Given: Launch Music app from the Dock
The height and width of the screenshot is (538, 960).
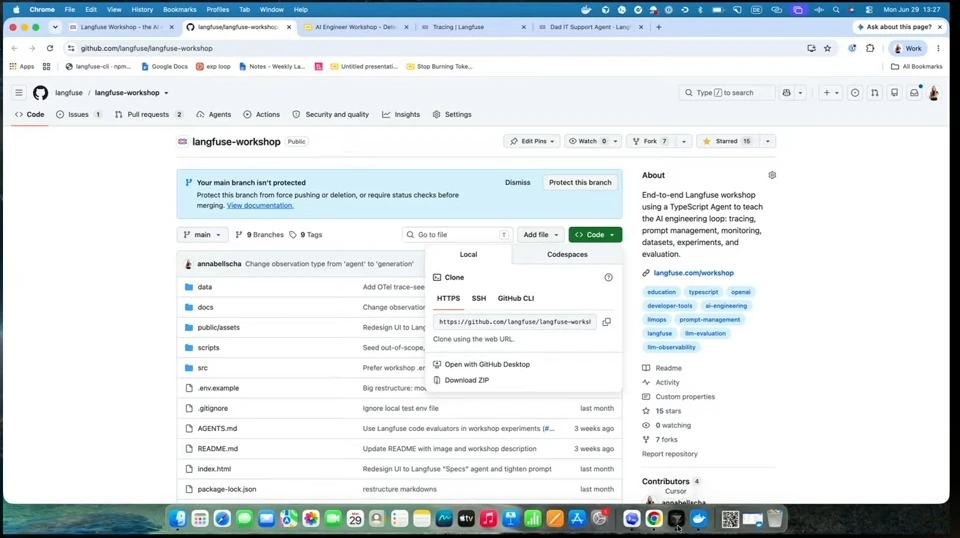Looking at the screenshot, I should point(488,519).
